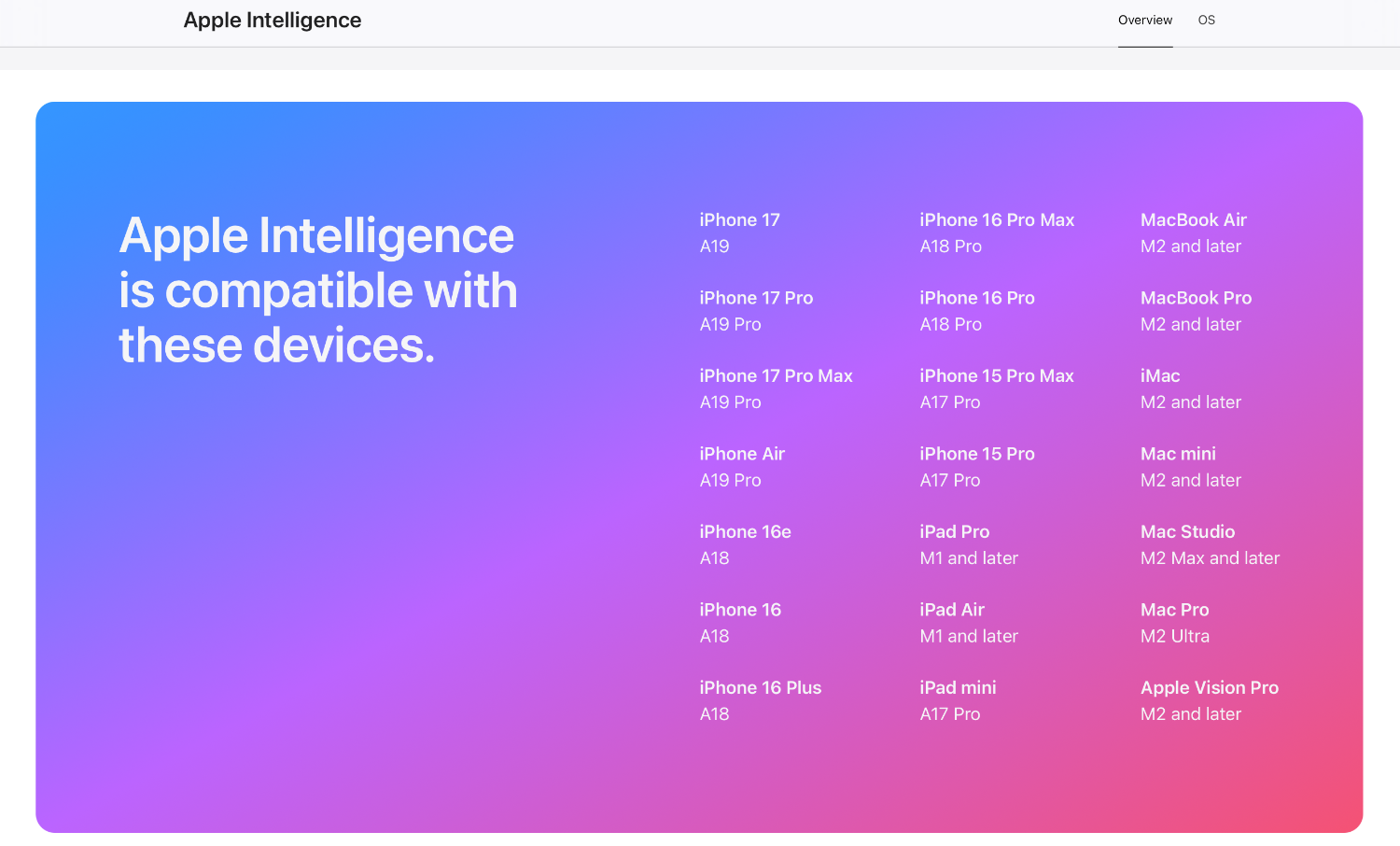
Task: Click iPhone 16 Pro Max device name
Action: 996,220
